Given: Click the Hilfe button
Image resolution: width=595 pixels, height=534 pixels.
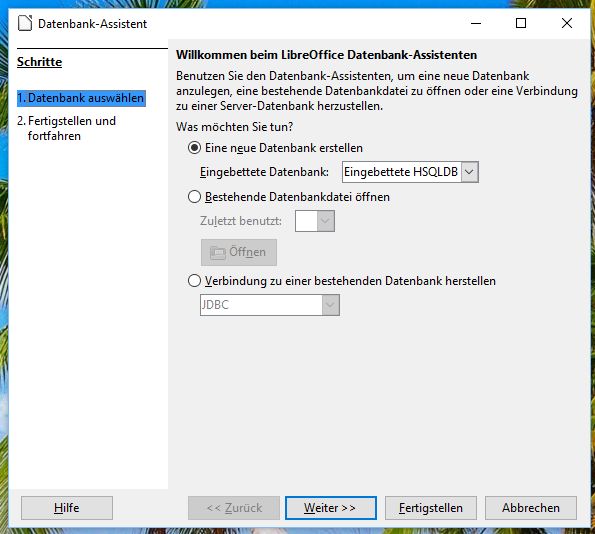Looking at the screenshot, I should coord(67,508).
